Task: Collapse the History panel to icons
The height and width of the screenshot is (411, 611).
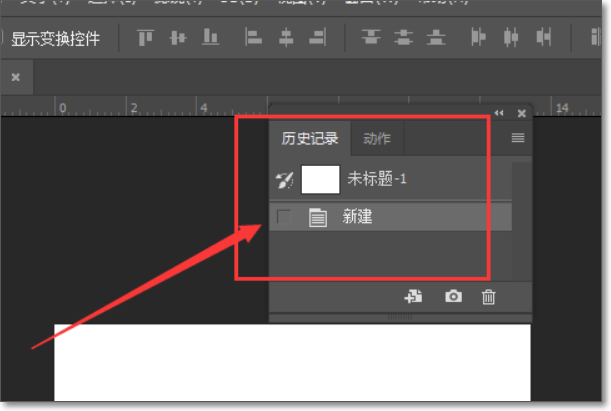Action: pyautogui.click(x=499, y=113)
